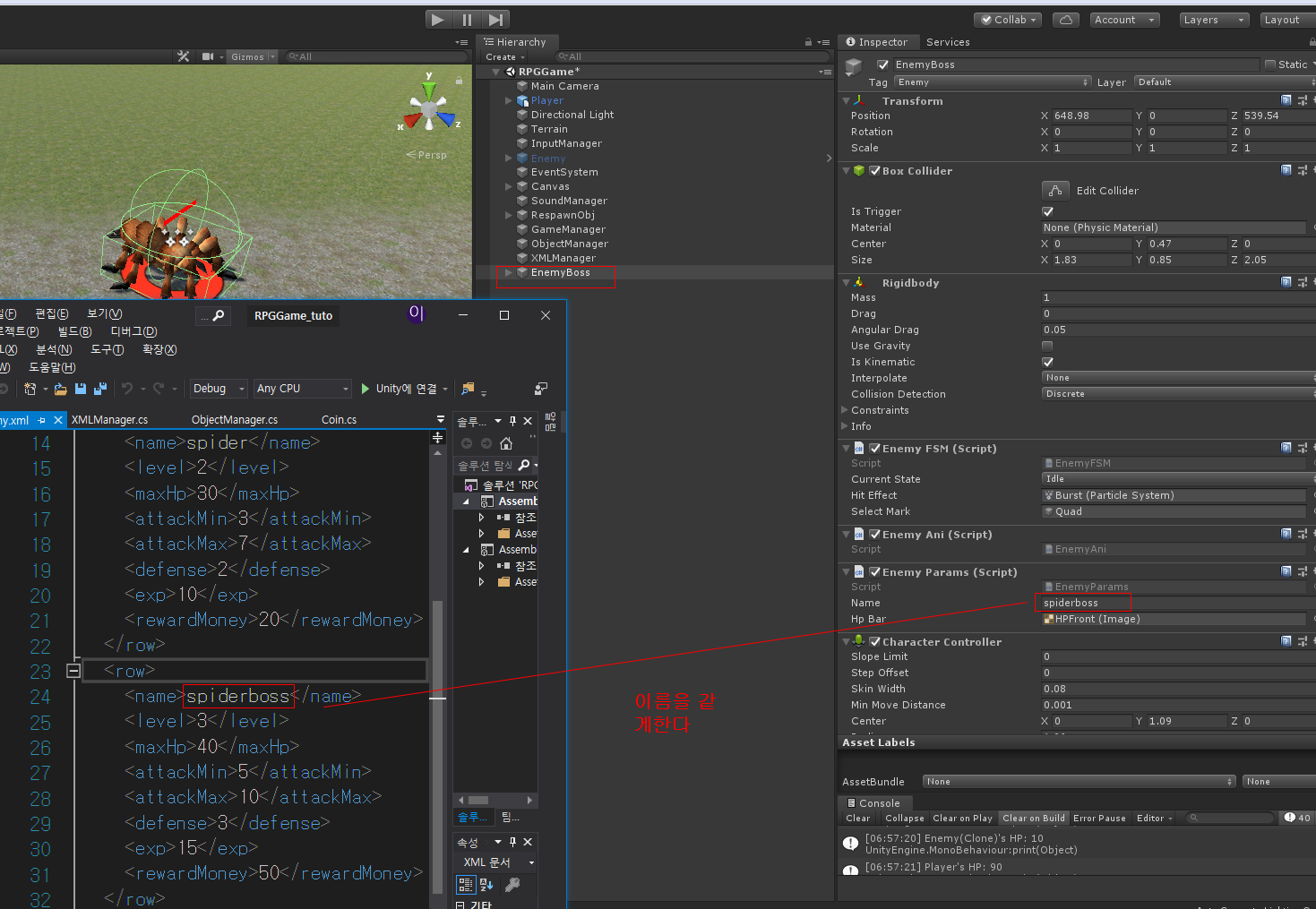Toggle Enemy Params script enabled checkbox

pos(875,571)
